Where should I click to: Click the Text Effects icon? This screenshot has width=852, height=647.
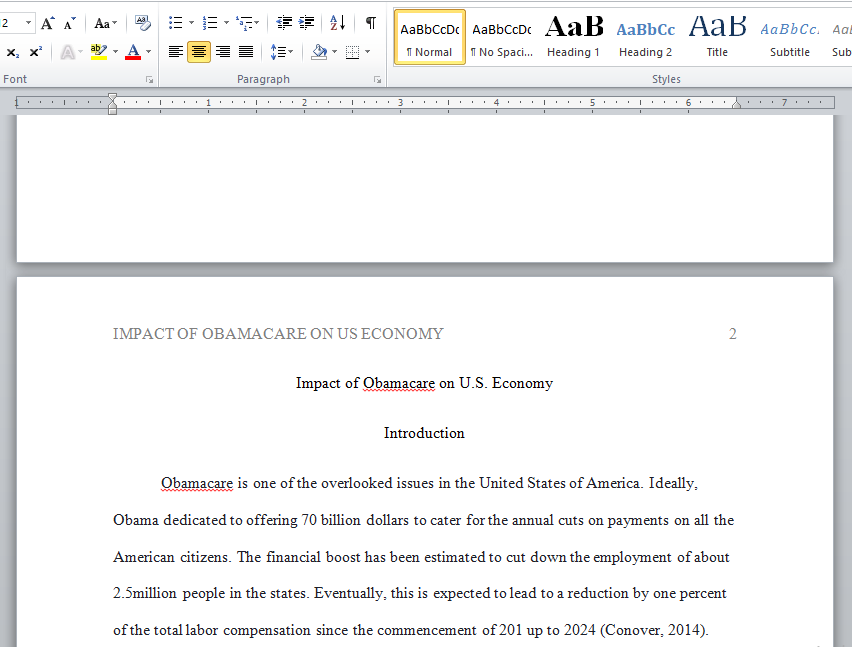[x=67, y=52]
